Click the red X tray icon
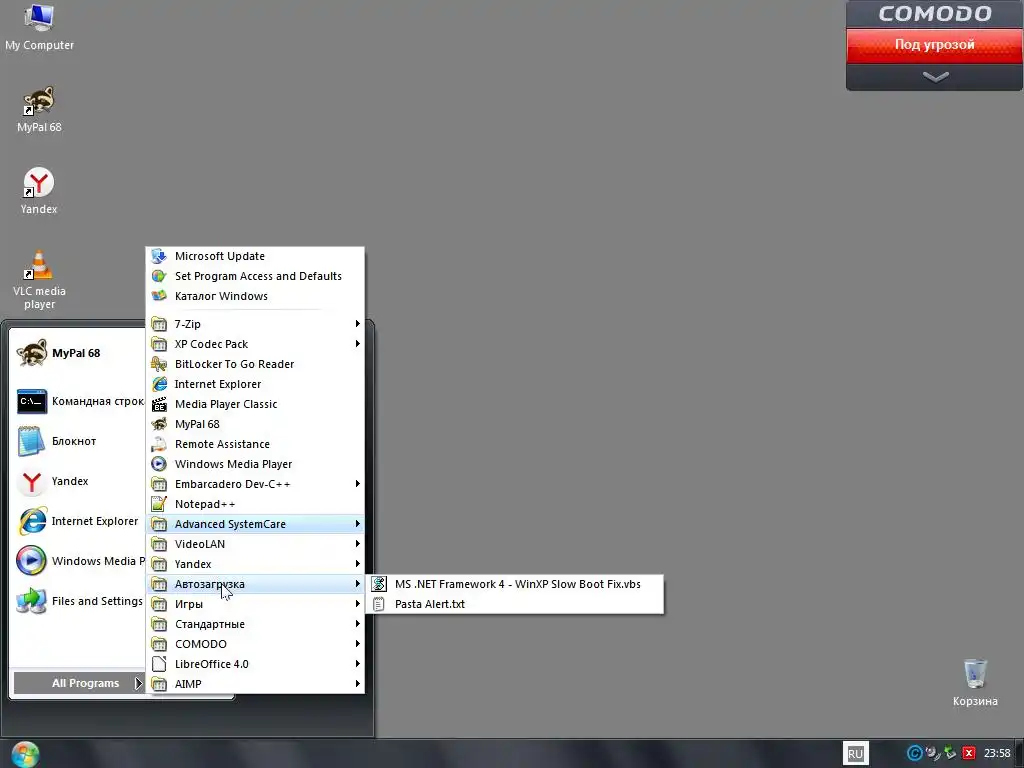 [x=969, y=754]
